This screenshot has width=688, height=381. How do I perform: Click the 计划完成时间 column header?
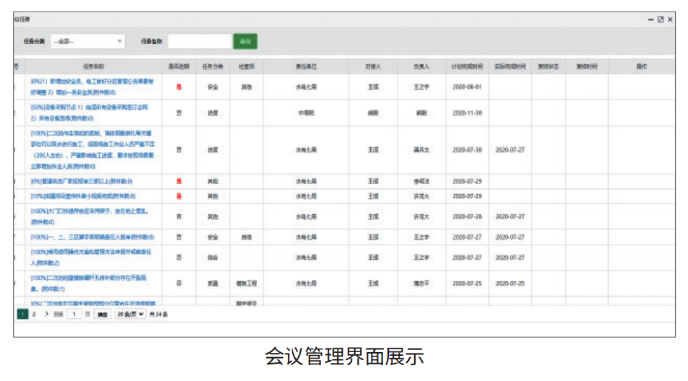pos(467,67)
